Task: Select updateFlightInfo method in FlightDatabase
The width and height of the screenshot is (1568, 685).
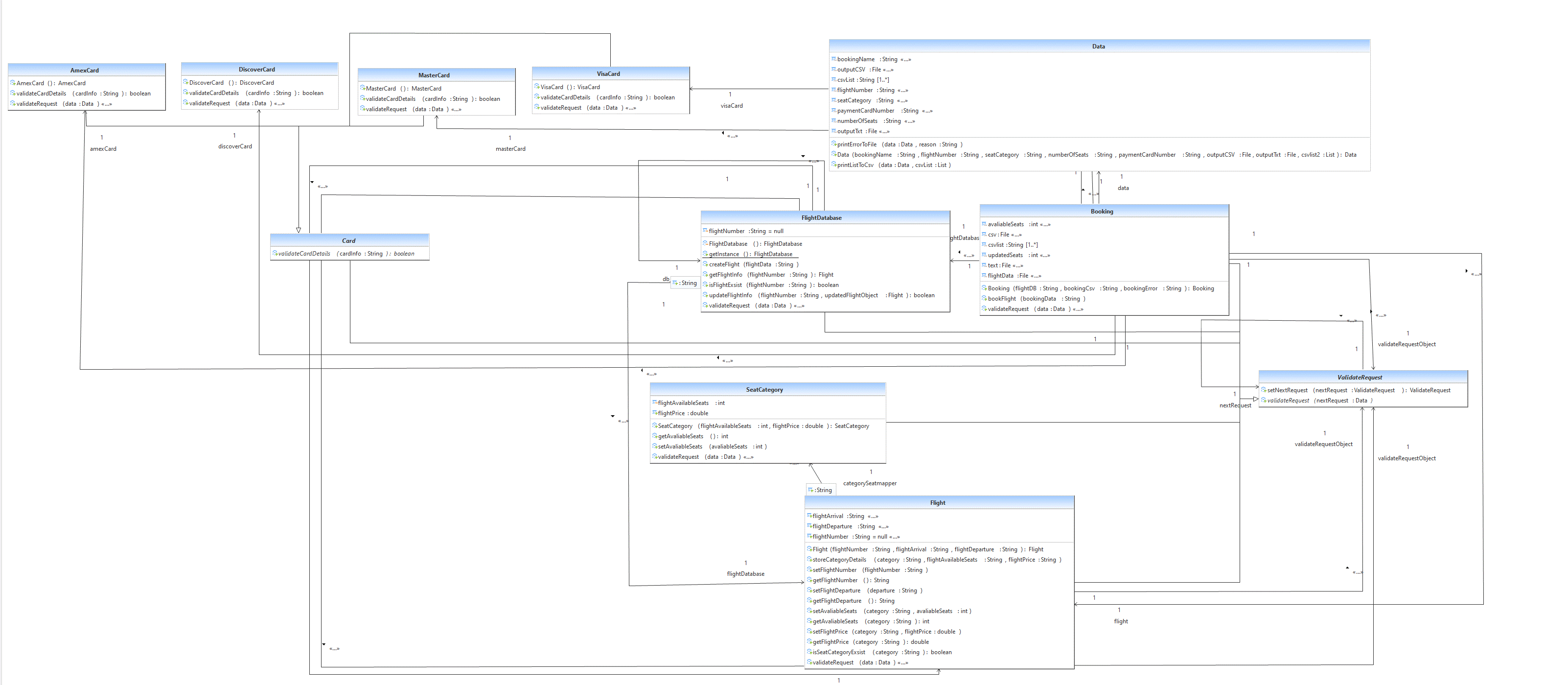Action: (x=819, y=295)
